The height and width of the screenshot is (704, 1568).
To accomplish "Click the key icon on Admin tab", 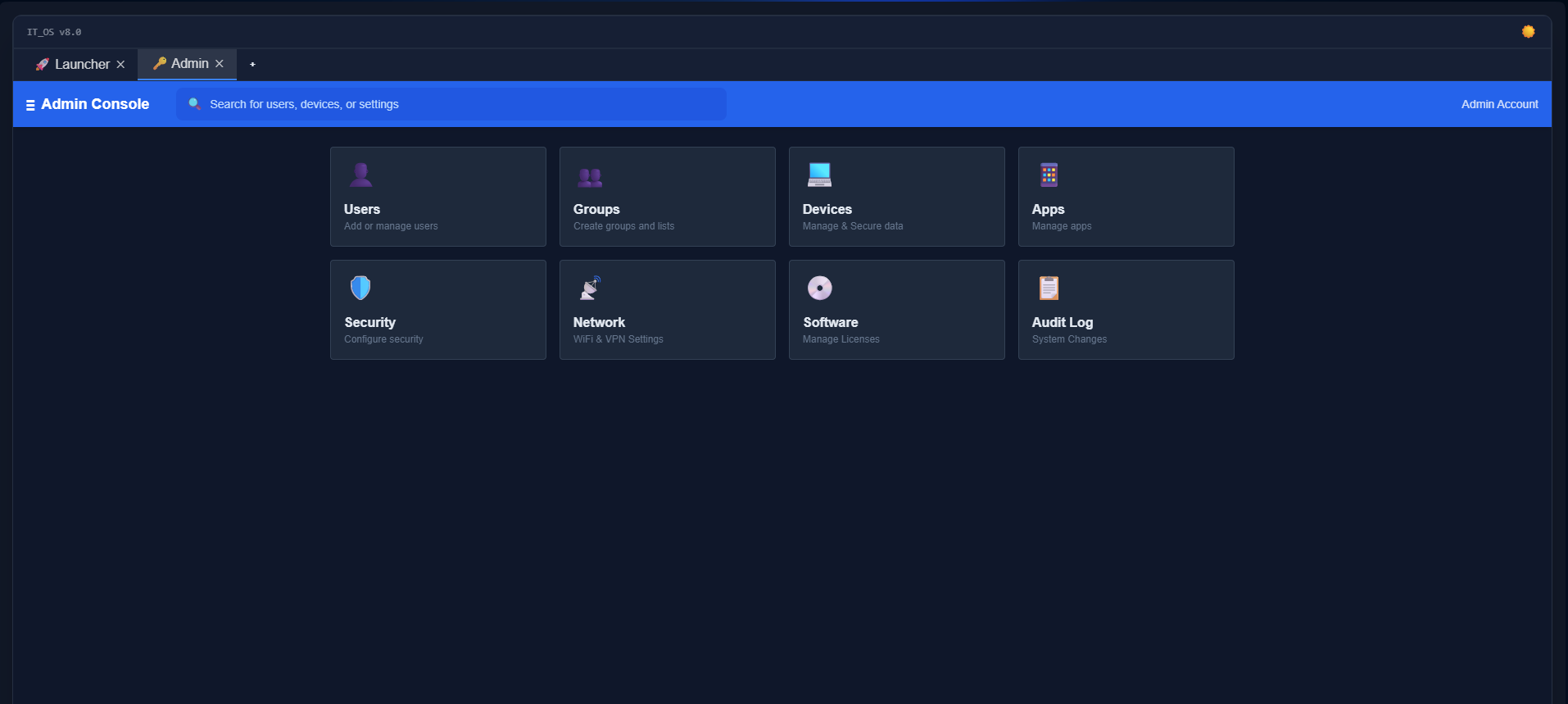I will tap(159, 63).
